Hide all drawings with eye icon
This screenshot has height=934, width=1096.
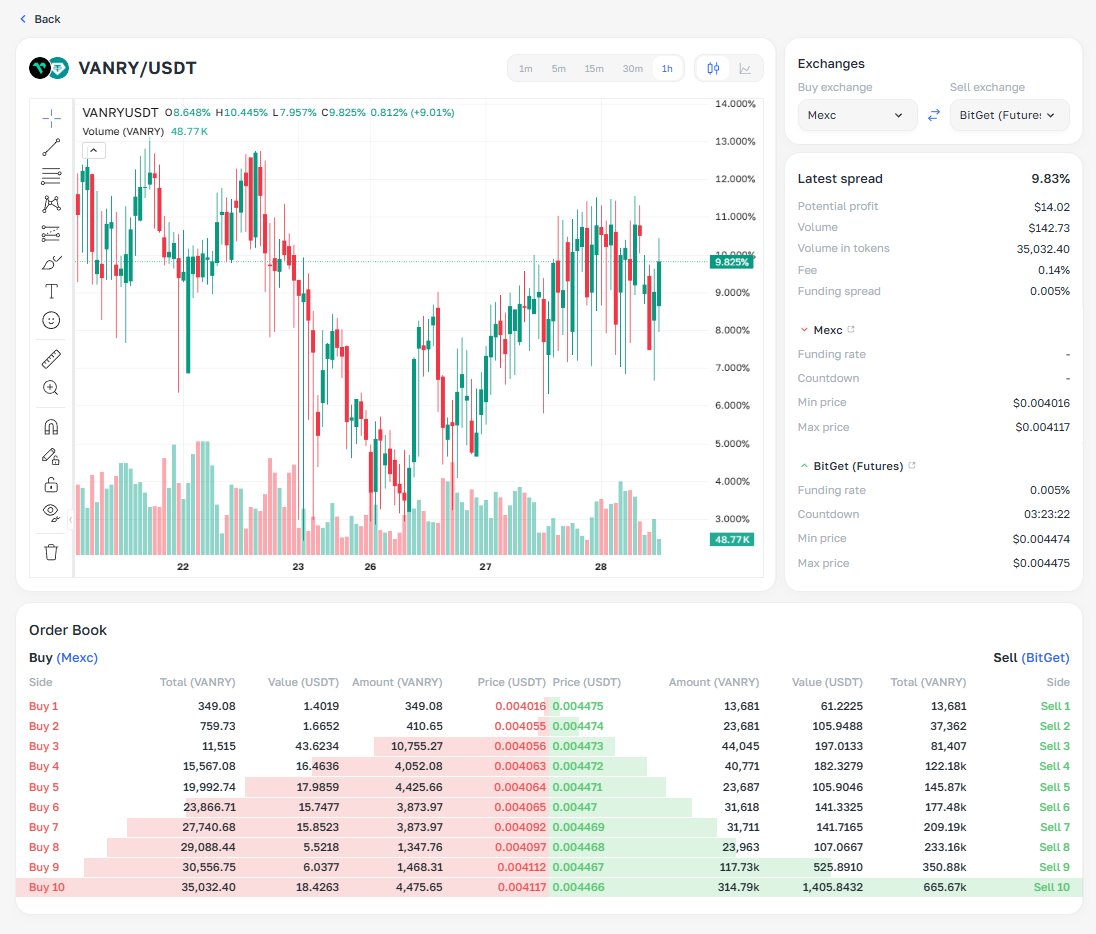51,513
